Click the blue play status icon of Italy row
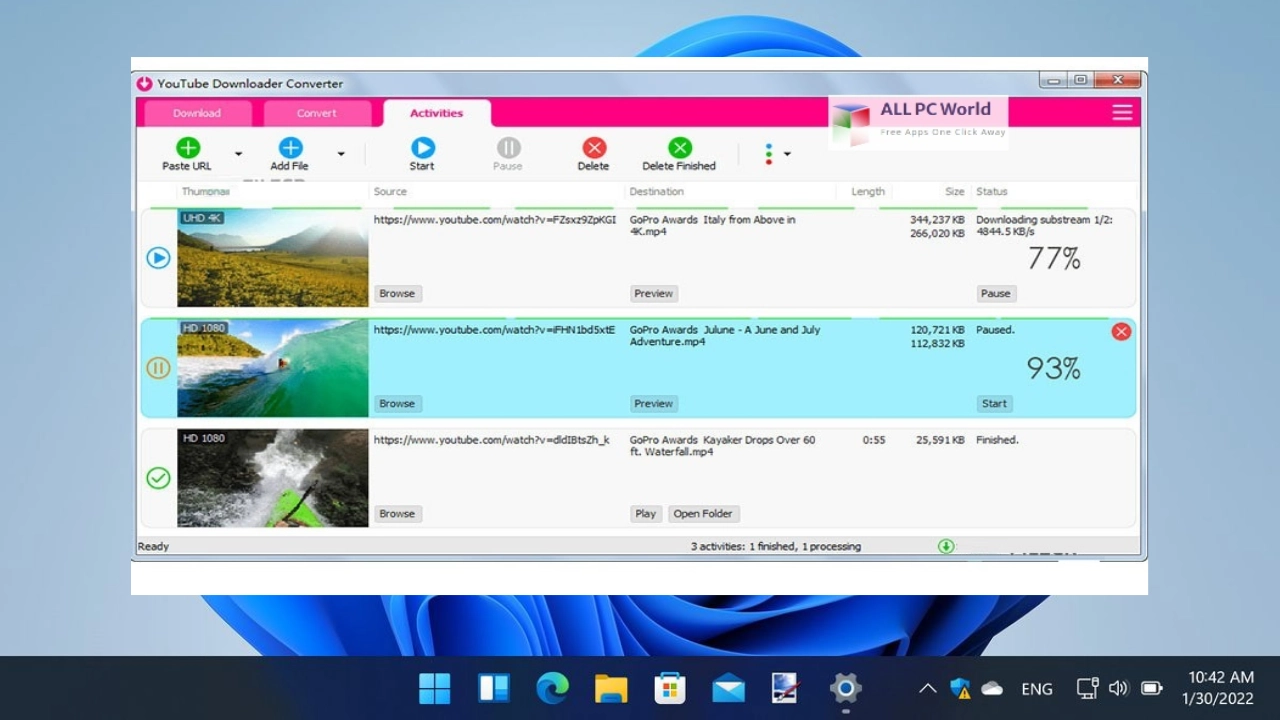The image size is (1280, 720). (158, 258)
